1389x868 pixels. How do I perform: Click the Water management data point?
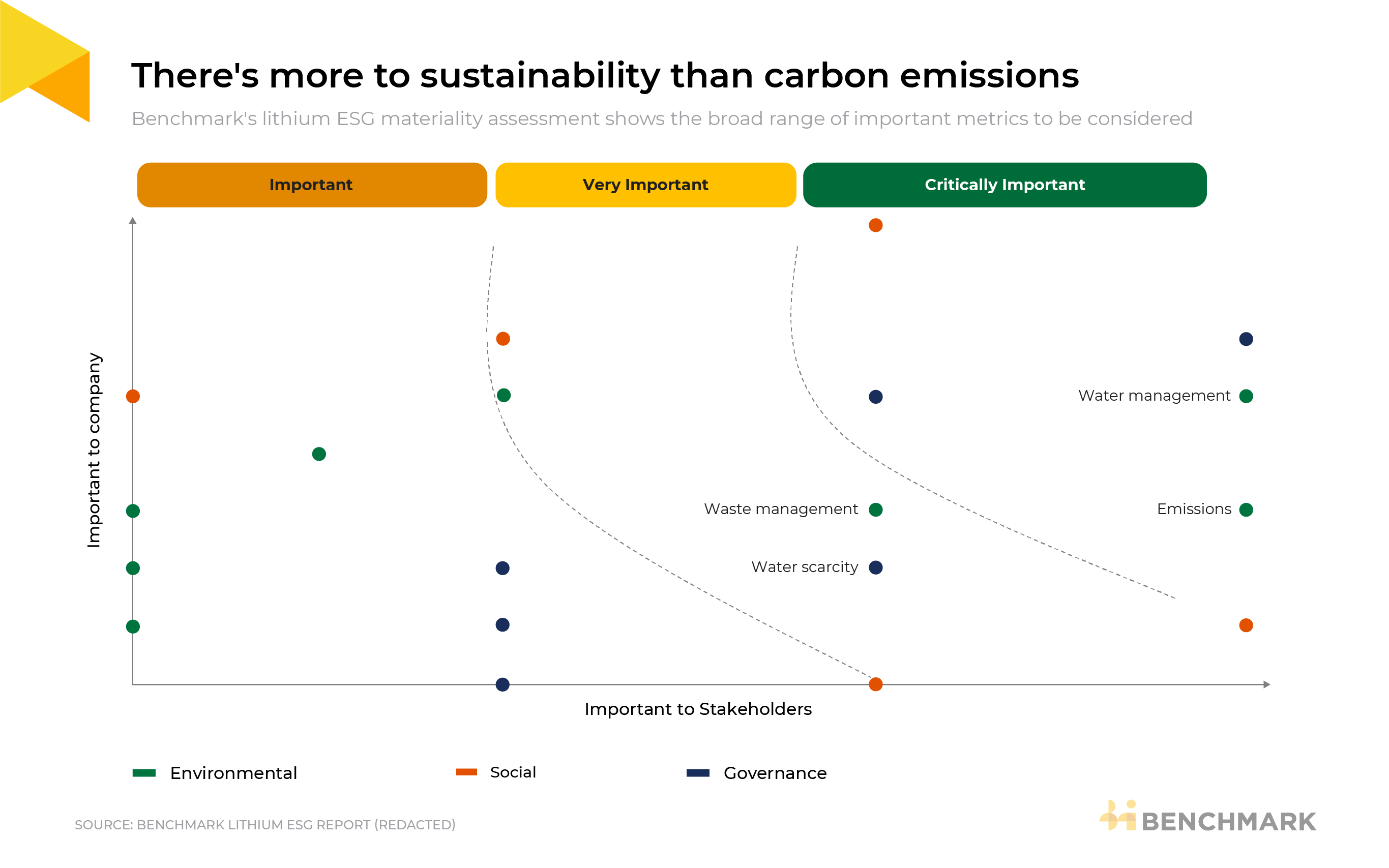(1246, 396)
